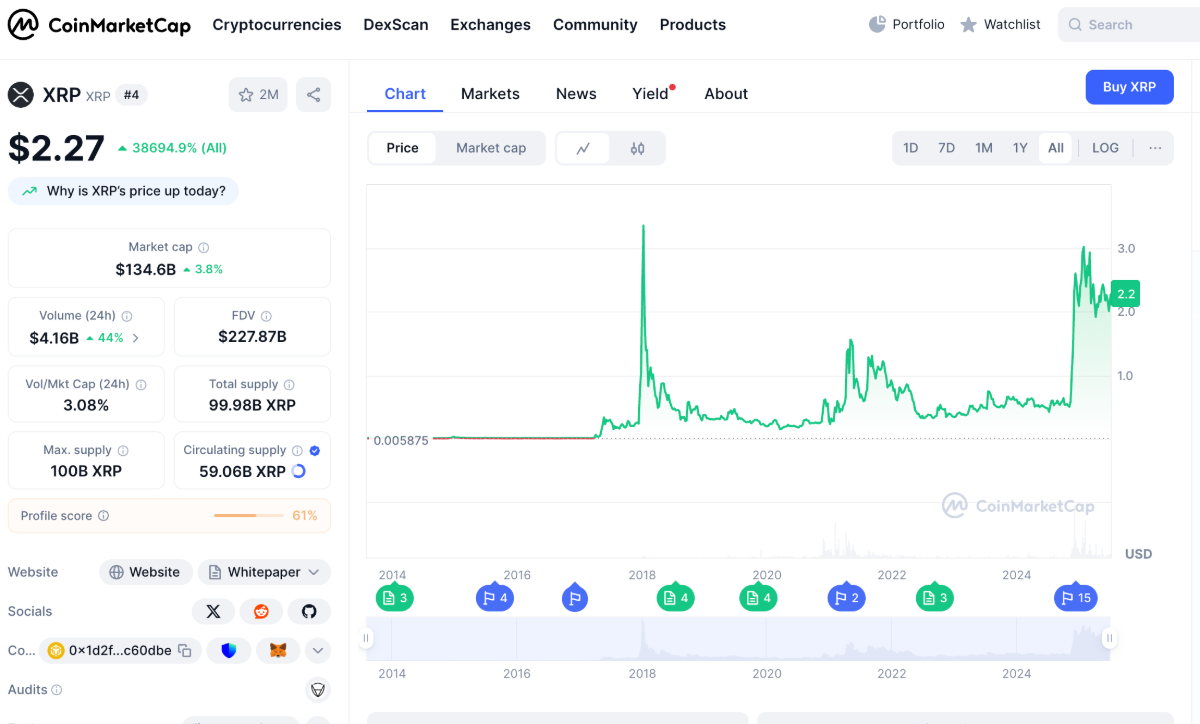Viewport: 1200px width, 724px height.
Task: Open Exchanges nav menu
Action: tap(491, 24)
